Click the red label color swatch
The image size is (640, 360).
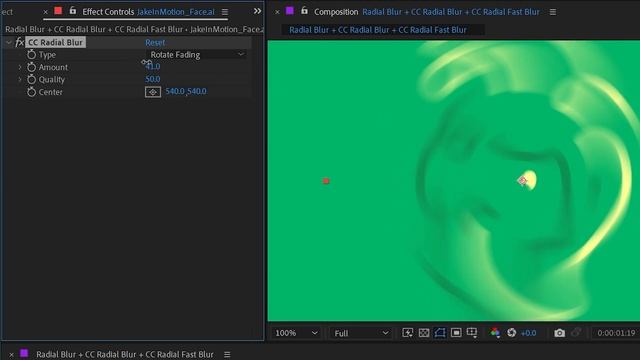(58, 11)
